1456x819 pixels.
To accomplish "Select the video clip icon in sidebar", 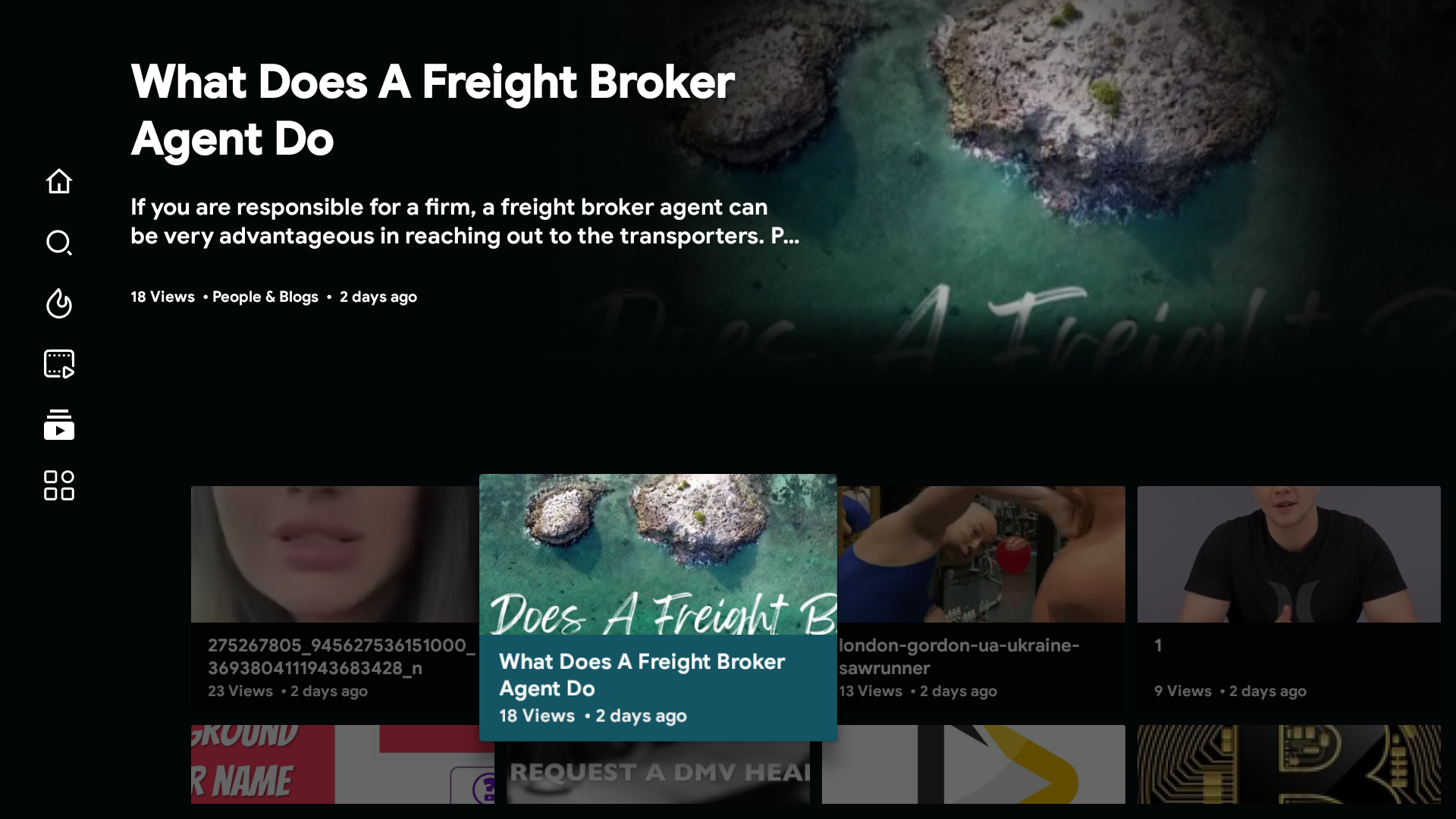I will [x=59, y=364].
